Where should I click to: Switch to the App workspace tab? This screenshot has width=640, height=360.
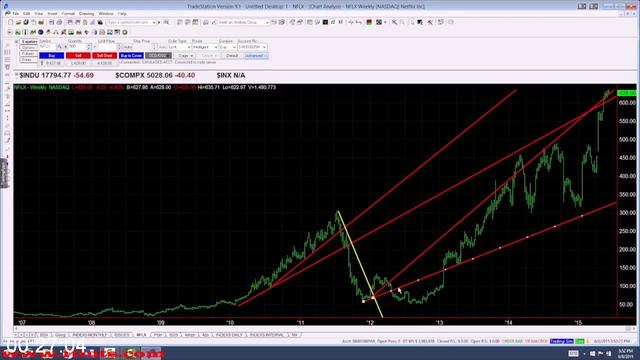click(205, 335)
